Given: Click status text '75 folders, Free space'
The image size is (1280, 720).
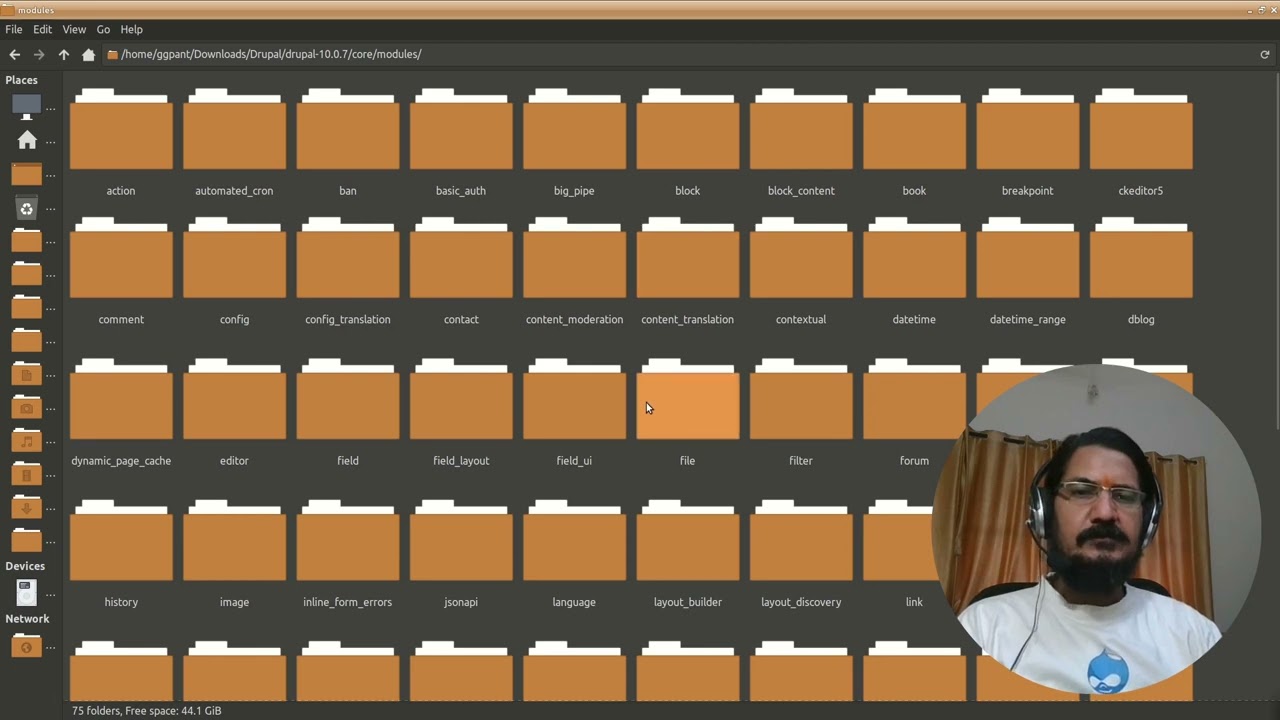Looking at the screenshot, I should [x=147, y=711].
